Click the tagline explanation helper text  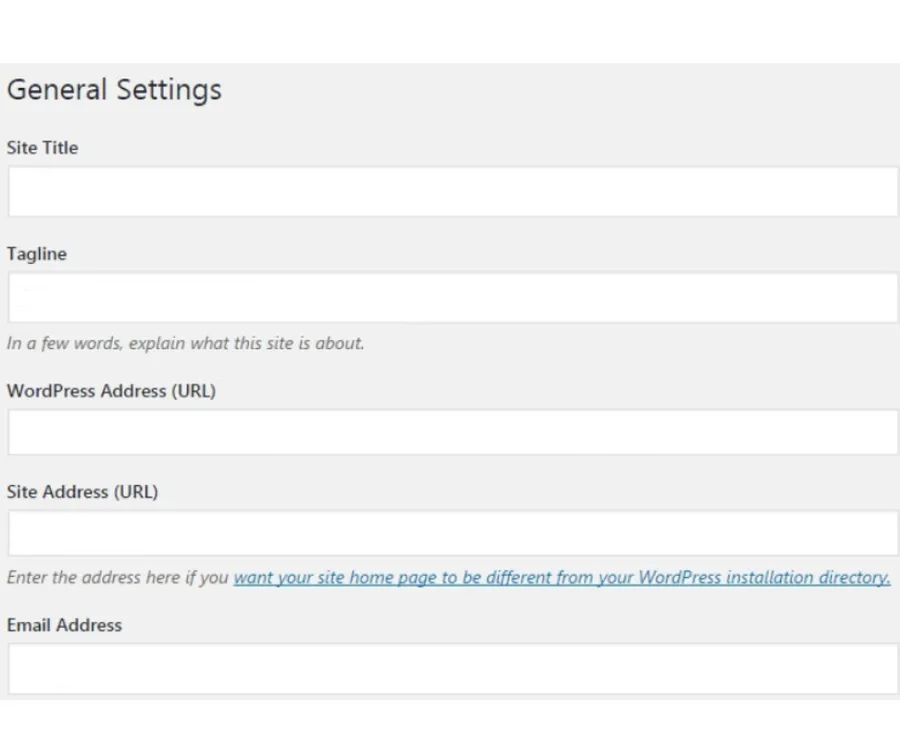(x=185, y=343)
